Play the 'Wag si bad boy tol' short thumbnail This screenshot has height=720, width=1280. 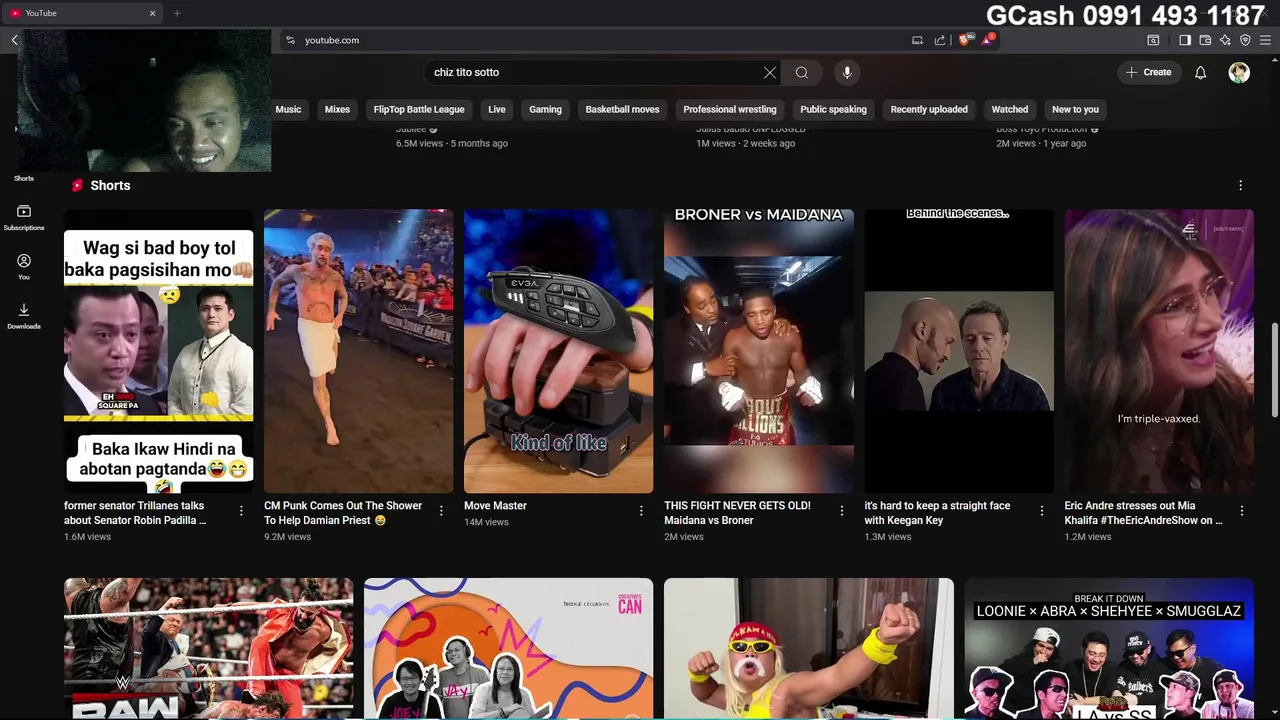tap(158, 351)
